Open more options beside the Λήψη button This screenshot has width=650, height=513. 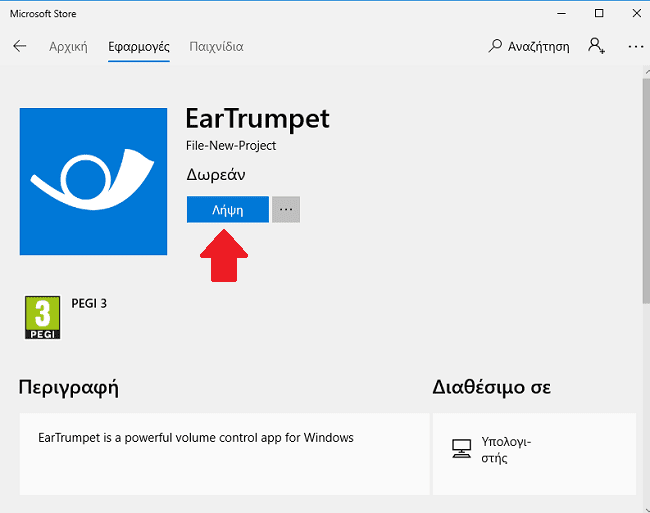coord(286,210)
